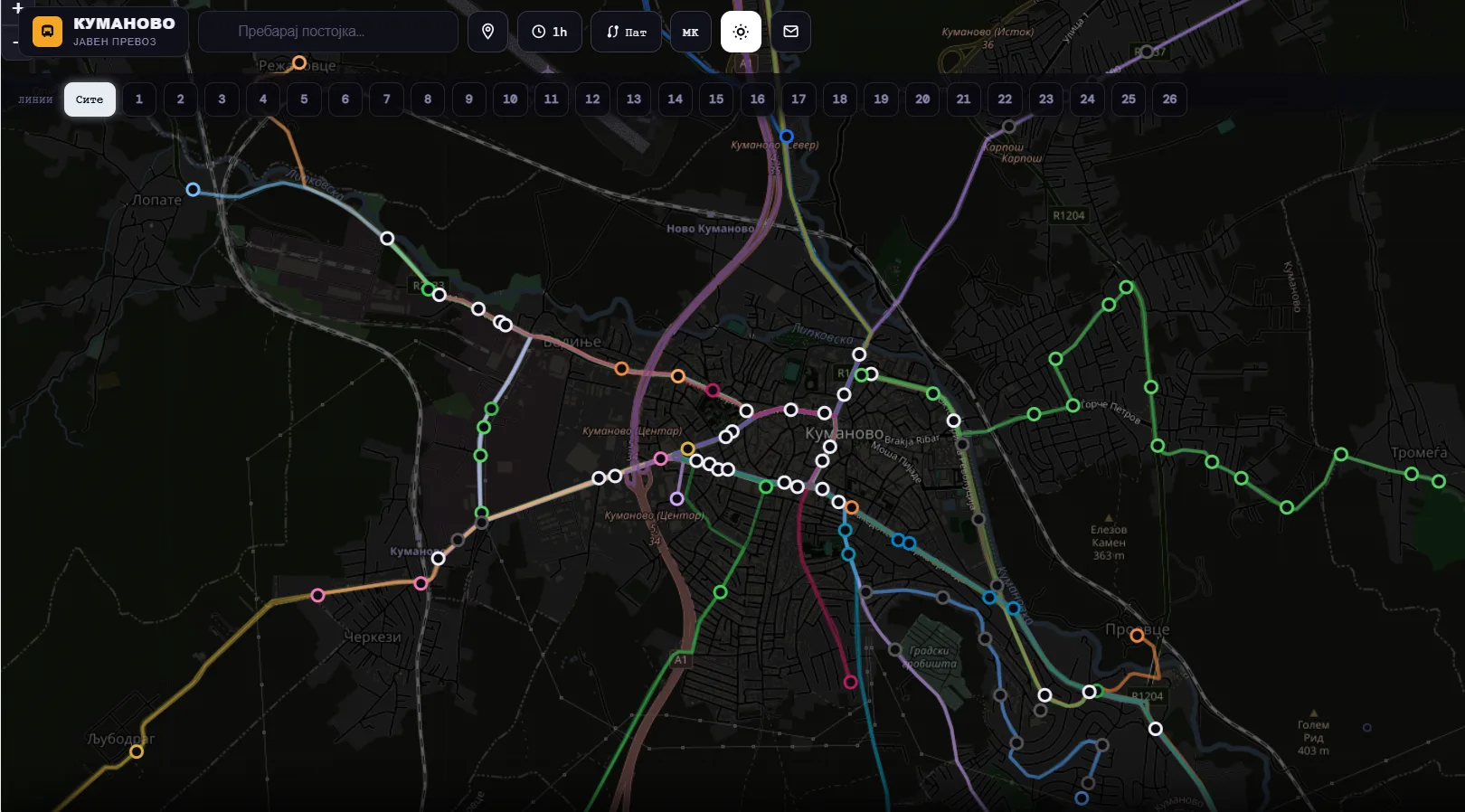Click the Лопате blue stop marker

[x=193, y=189]
